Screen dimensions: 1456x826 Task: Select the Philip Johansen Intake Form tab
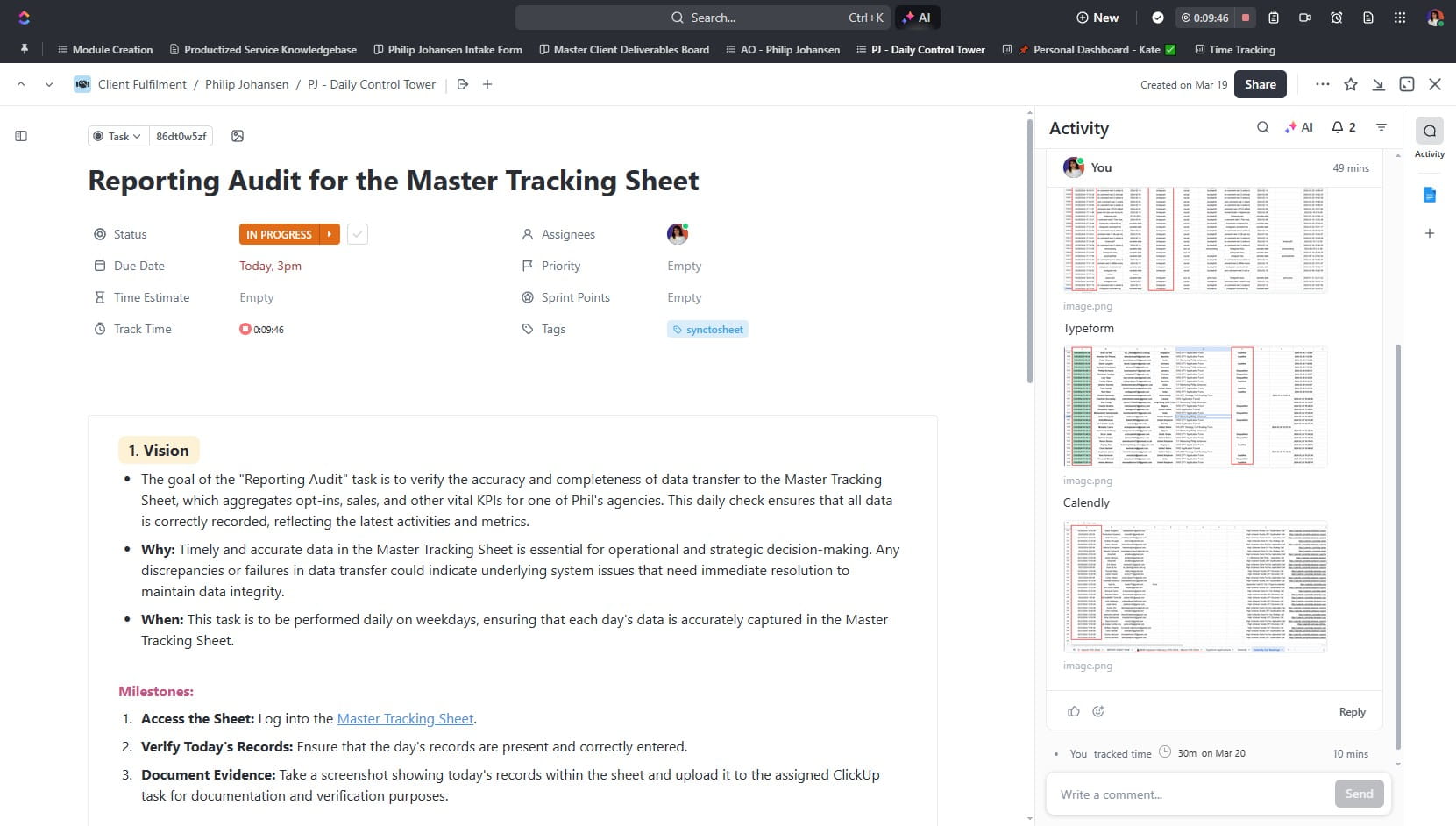click(448, 50)
